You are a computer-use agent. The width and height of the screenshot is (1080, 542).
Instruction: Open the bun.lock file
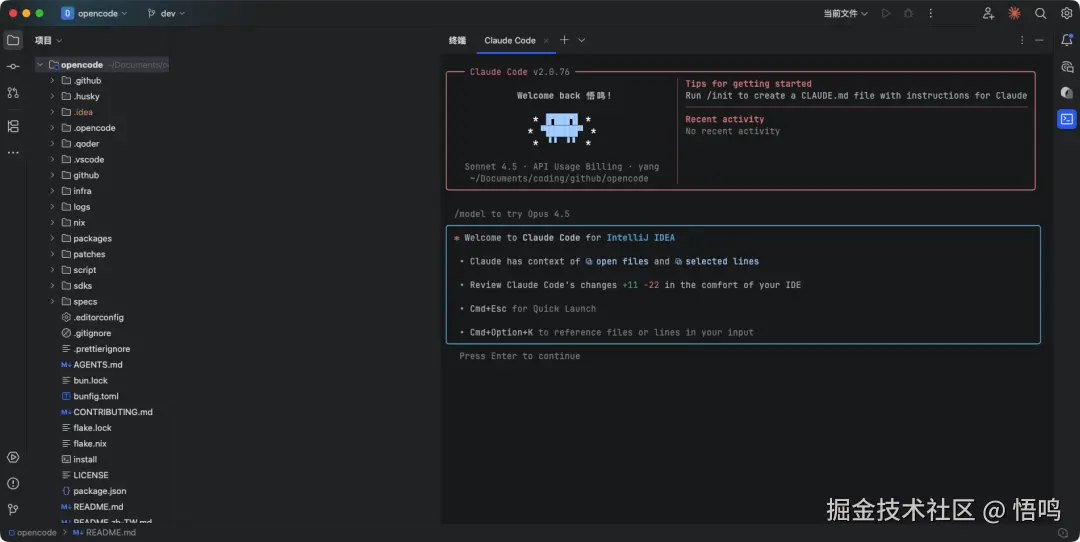pos(90,381)
